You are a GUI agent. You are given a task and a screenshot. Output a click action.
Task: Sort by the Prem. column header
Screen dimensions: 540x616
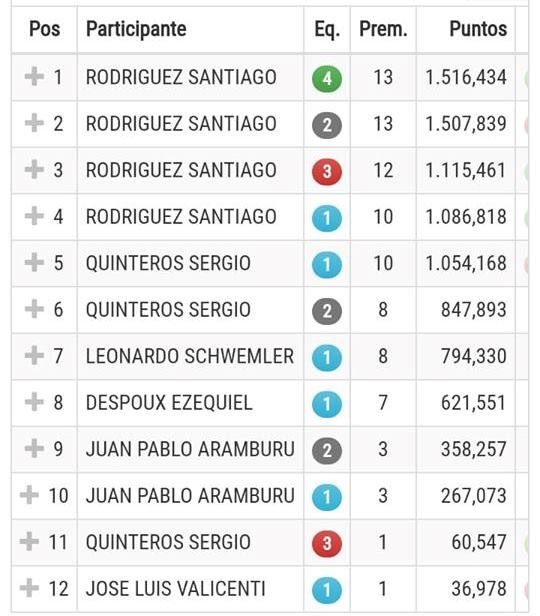[x=383, y=29]
